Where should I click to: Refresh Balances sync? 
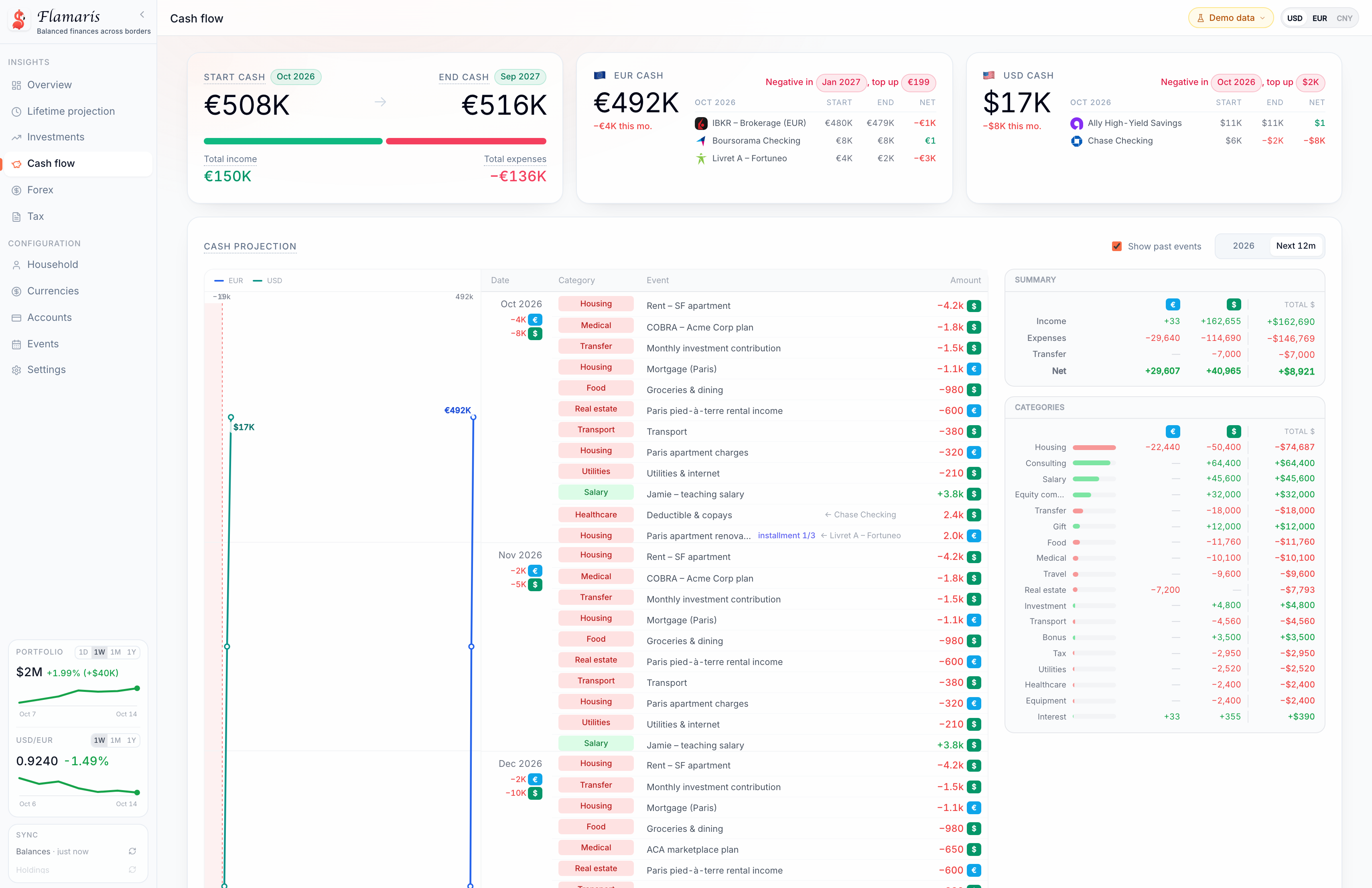132,851
